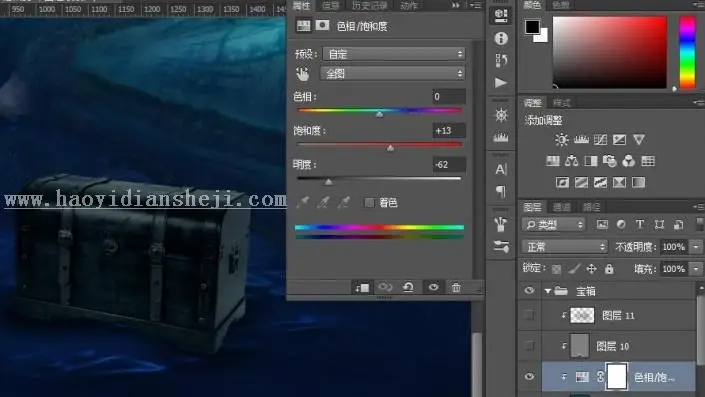Toggle adjustment visibility eye in Properties footer

[433, 287]
